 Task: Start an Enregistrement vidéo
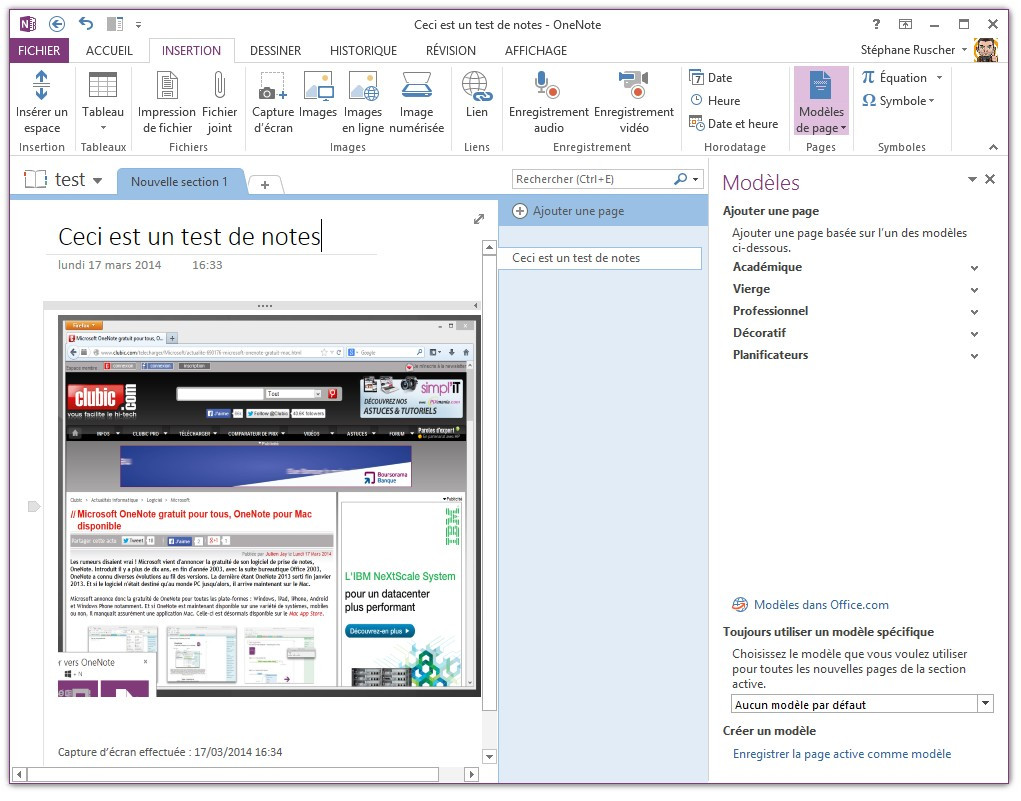tap(634, 102)
